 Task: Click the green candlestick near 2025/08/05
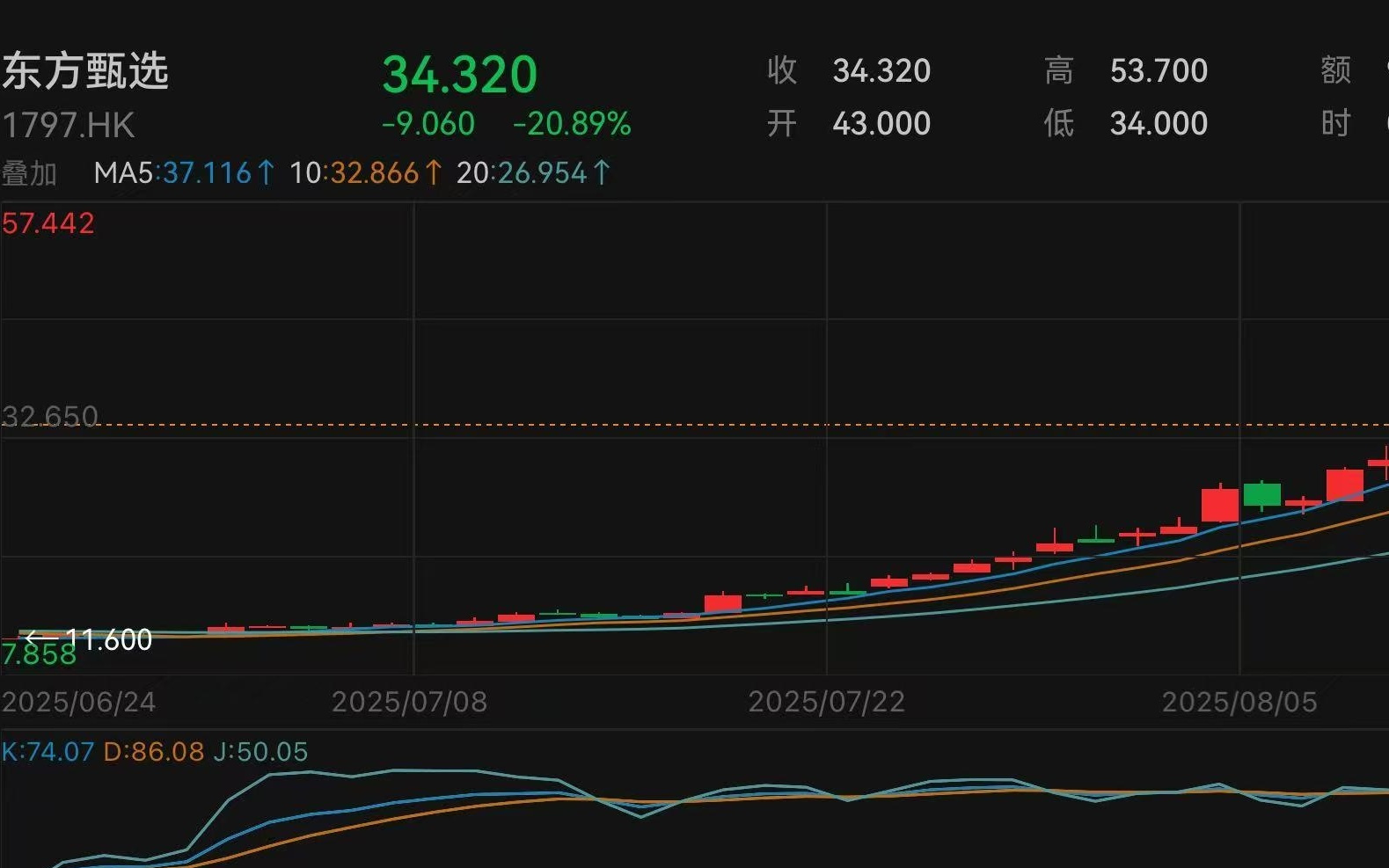coord(1262,494)
